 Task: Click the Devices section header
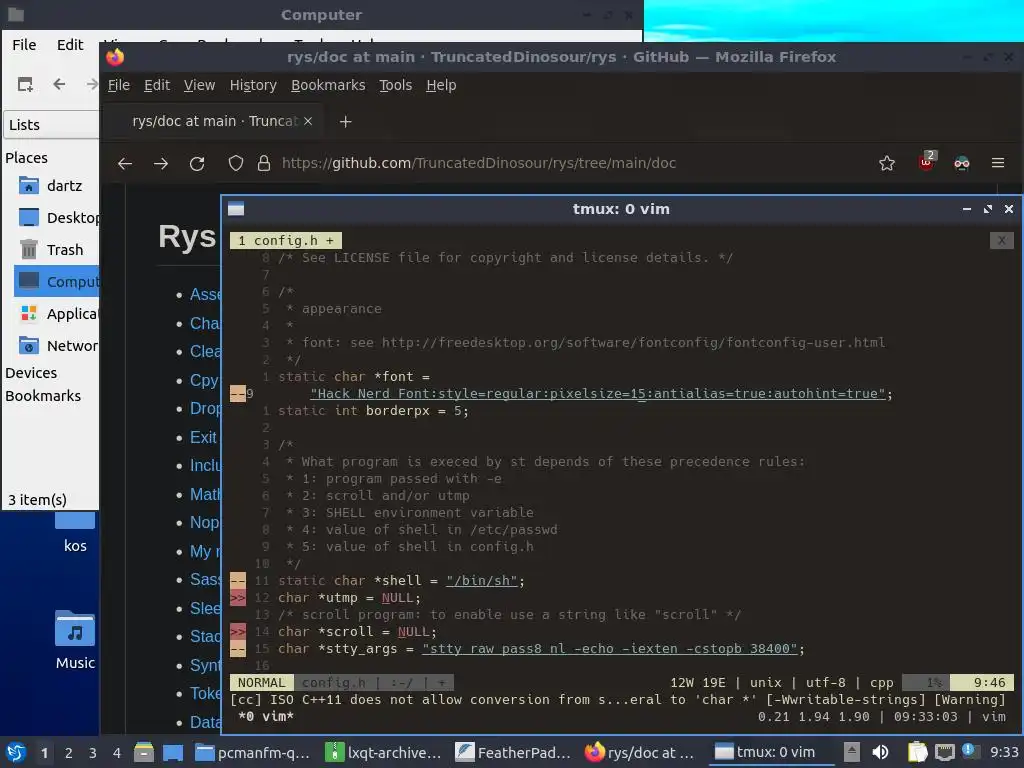(31, 374)
